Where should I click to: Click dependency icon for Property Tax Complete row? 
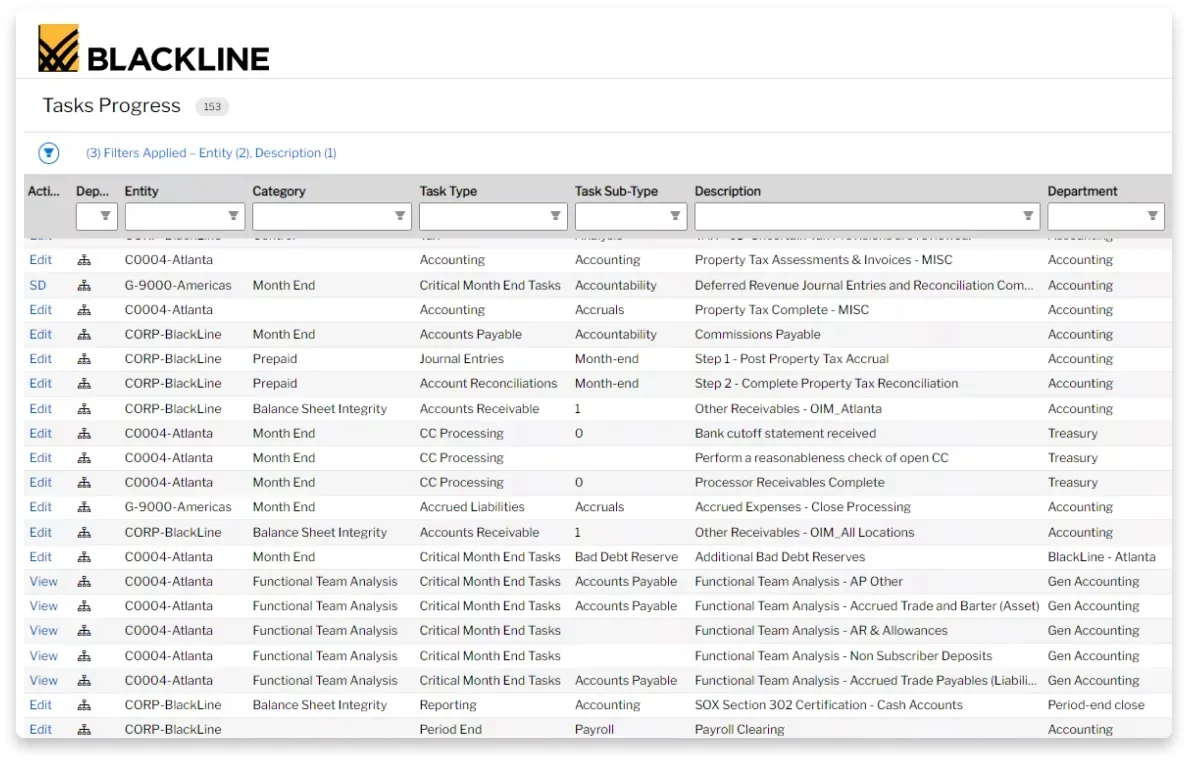coord(84,310)
